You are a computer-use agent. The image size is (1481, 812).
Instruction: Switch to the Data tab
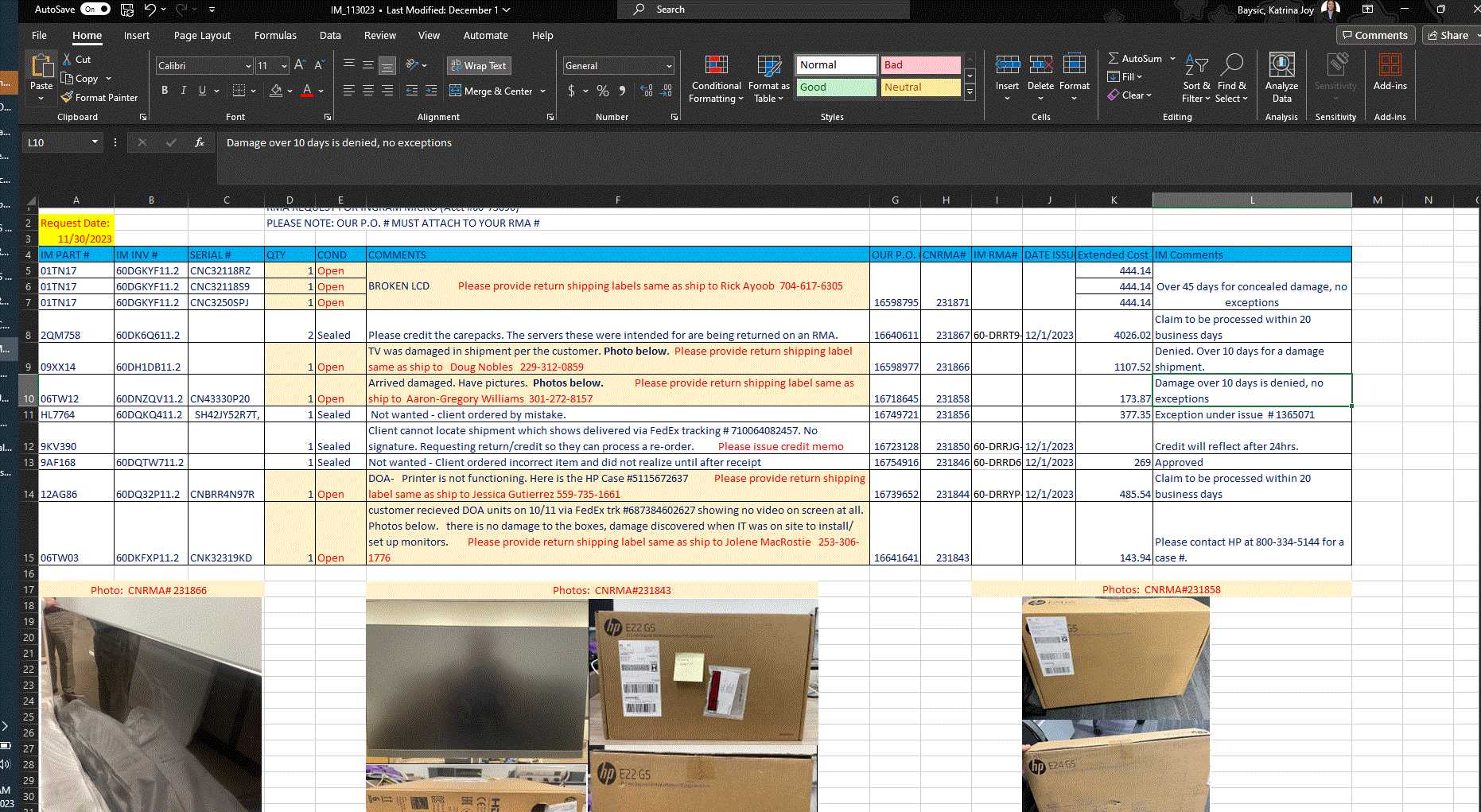pos(330,36)
